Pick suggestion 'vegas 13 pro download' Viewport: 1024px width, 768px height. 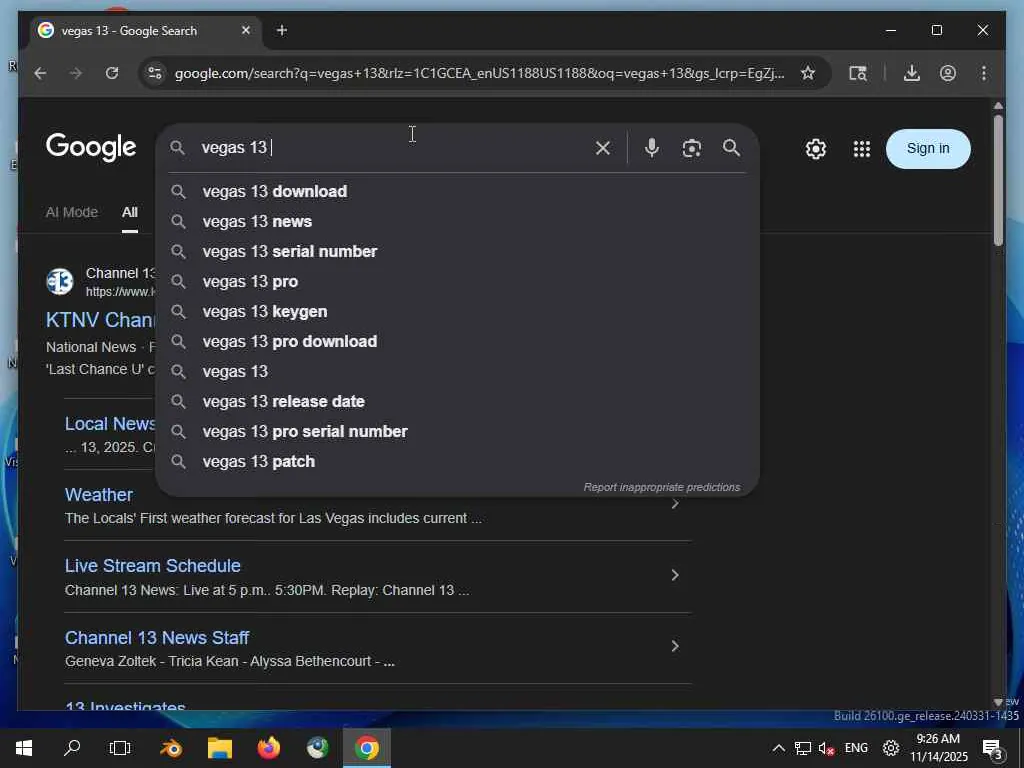click(457, 342)
